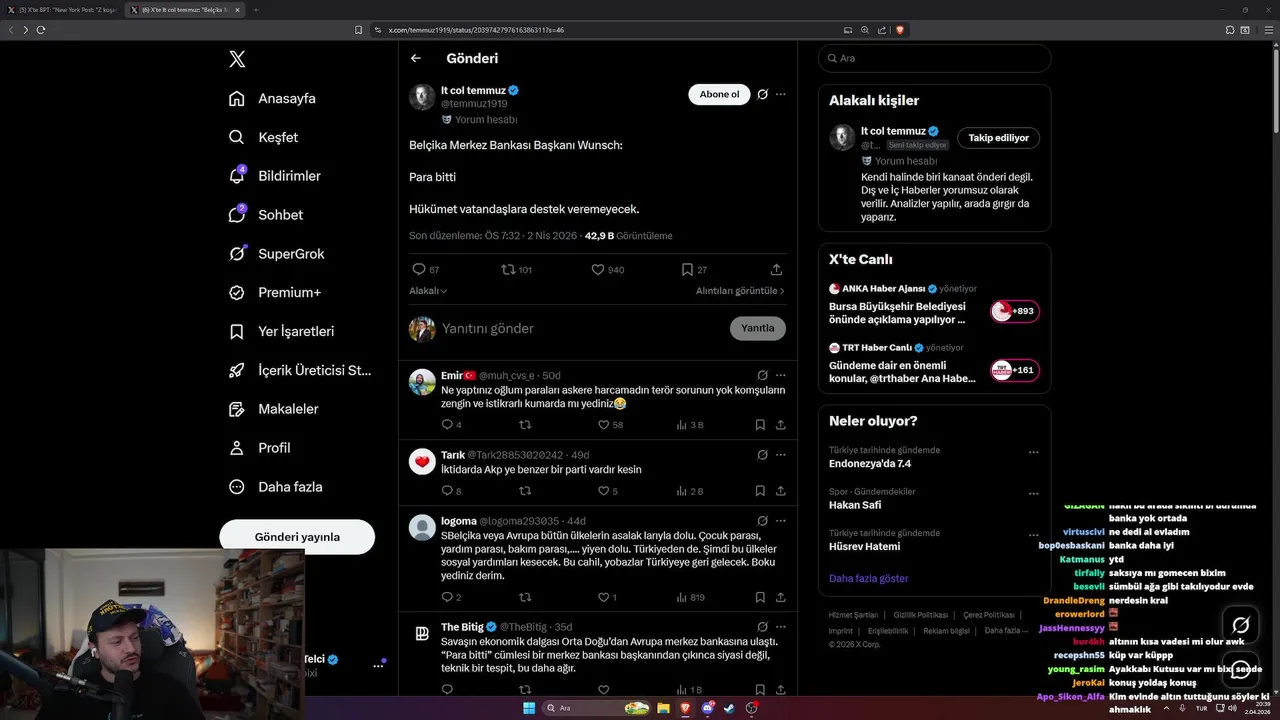Like the main post with 940 likes
This screenshot has width=1280, height=720.
pos(598,270)
